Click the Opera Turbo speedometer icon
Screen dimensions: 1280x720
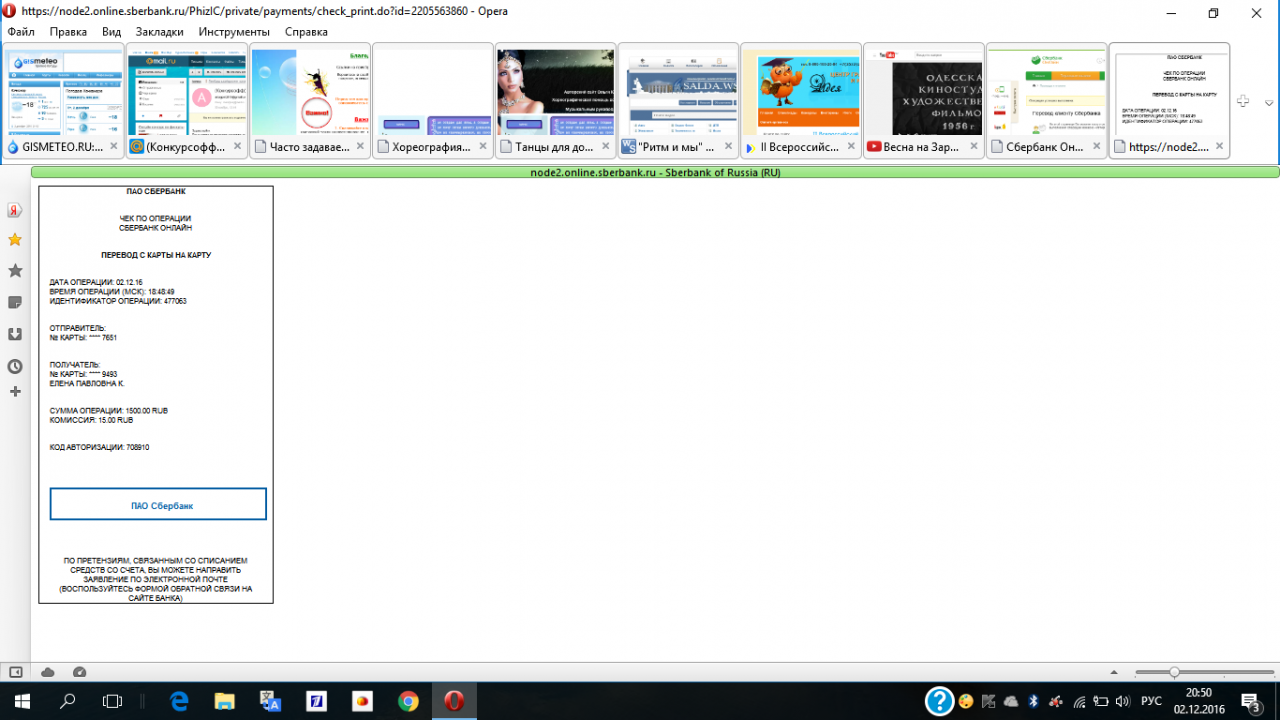pos(80,672)
